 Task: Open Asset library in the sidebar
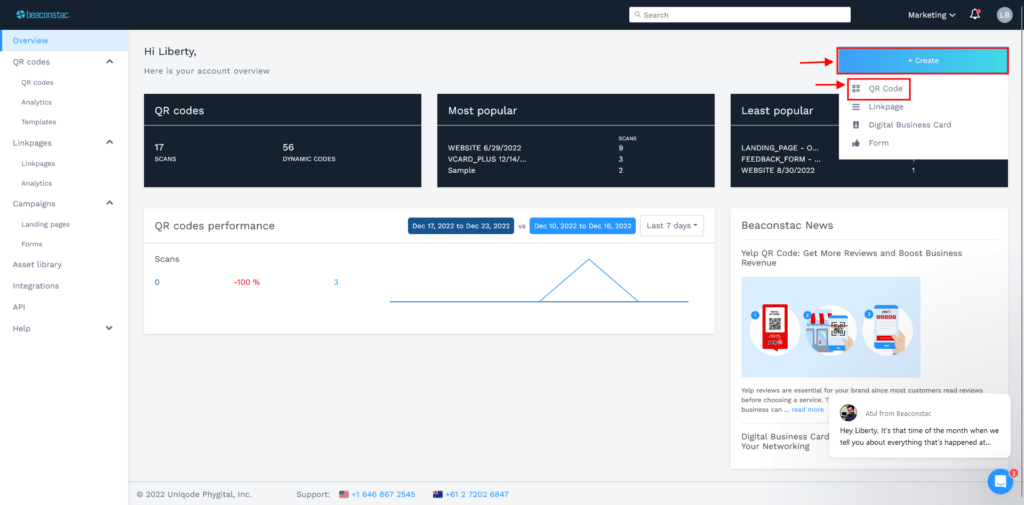37,265
